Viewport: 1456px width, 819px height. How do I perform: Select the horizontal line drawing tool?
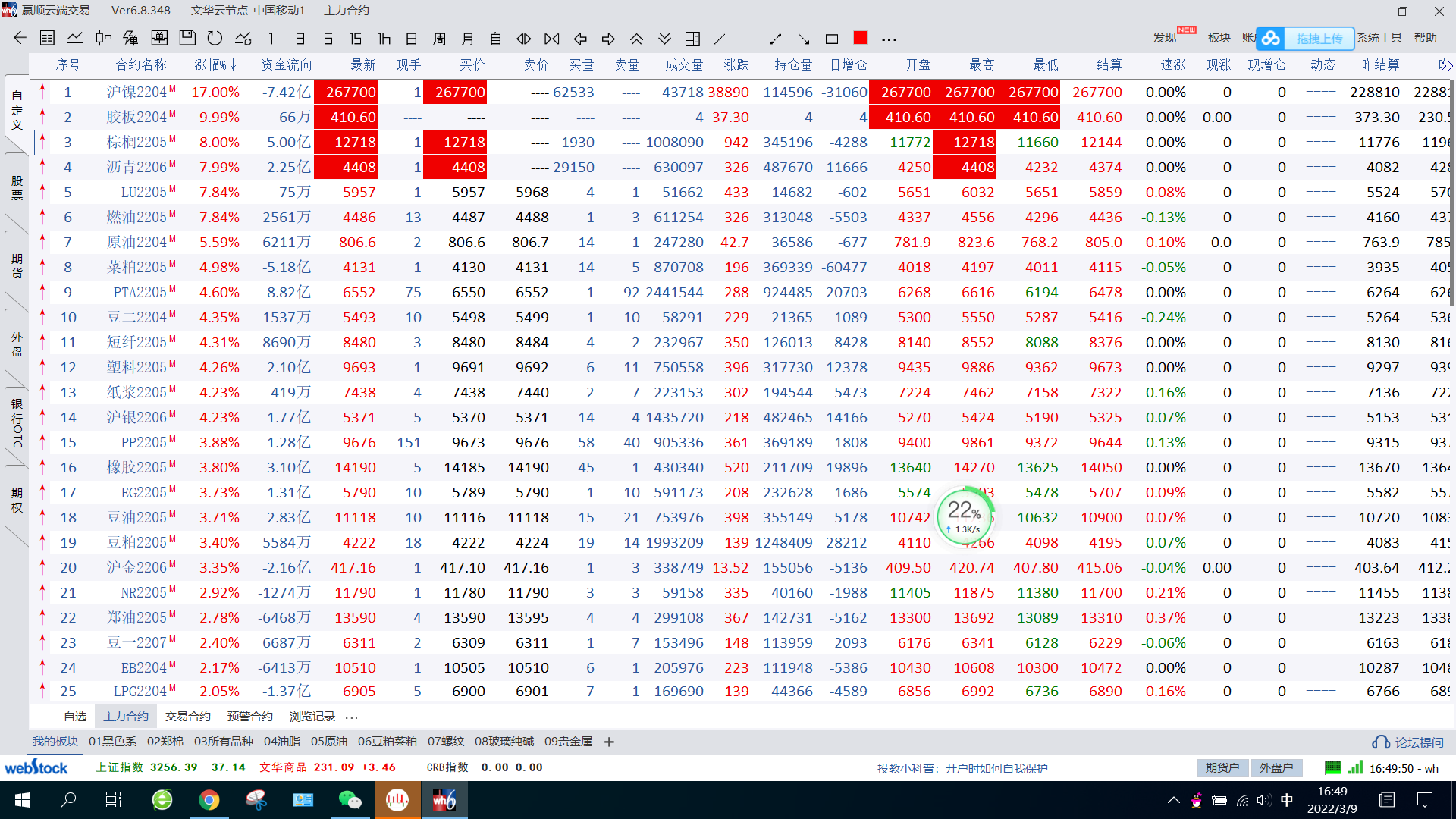(x=748, y=39)
